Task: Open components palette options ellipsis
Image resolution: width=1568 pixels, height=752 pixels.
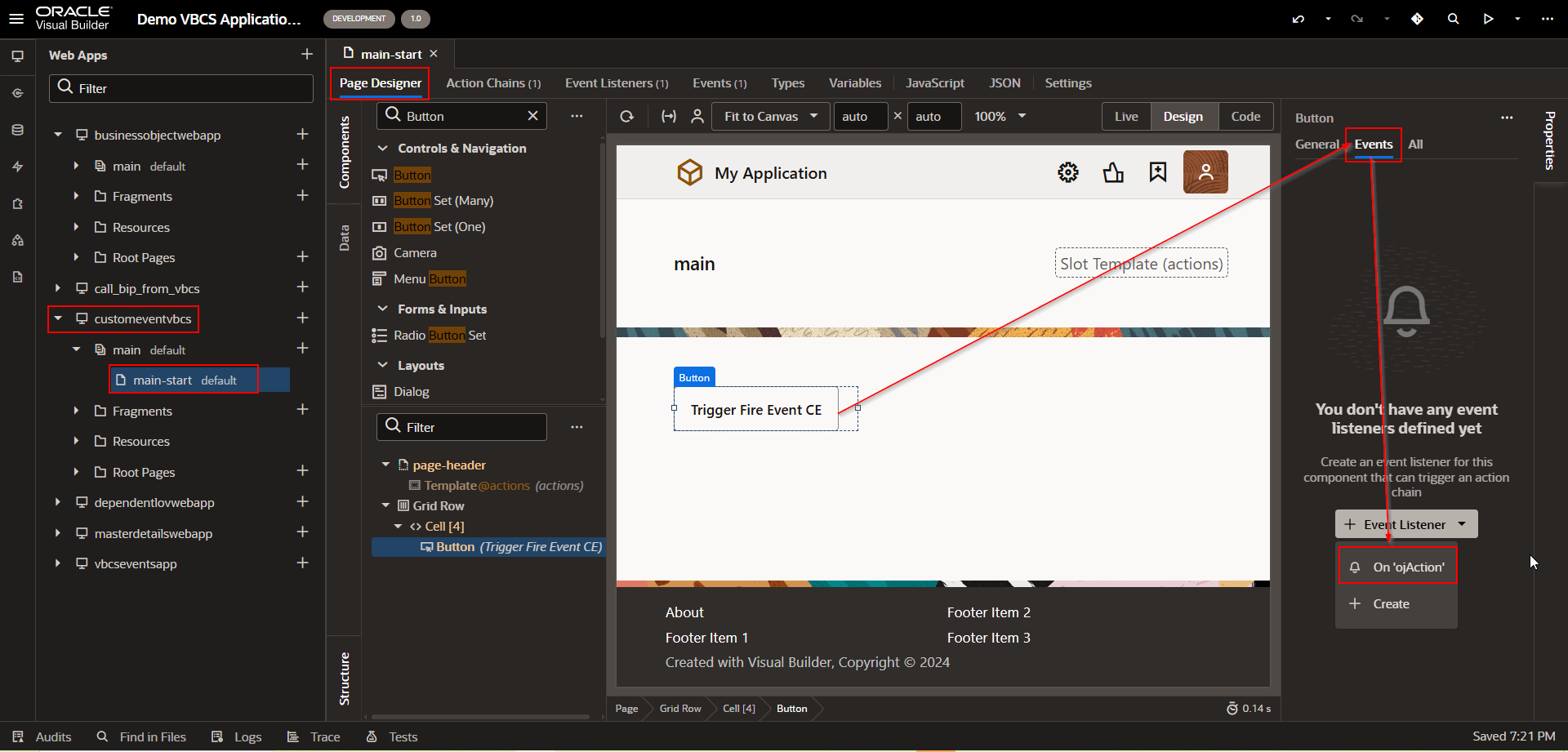Action: (577, 116)
